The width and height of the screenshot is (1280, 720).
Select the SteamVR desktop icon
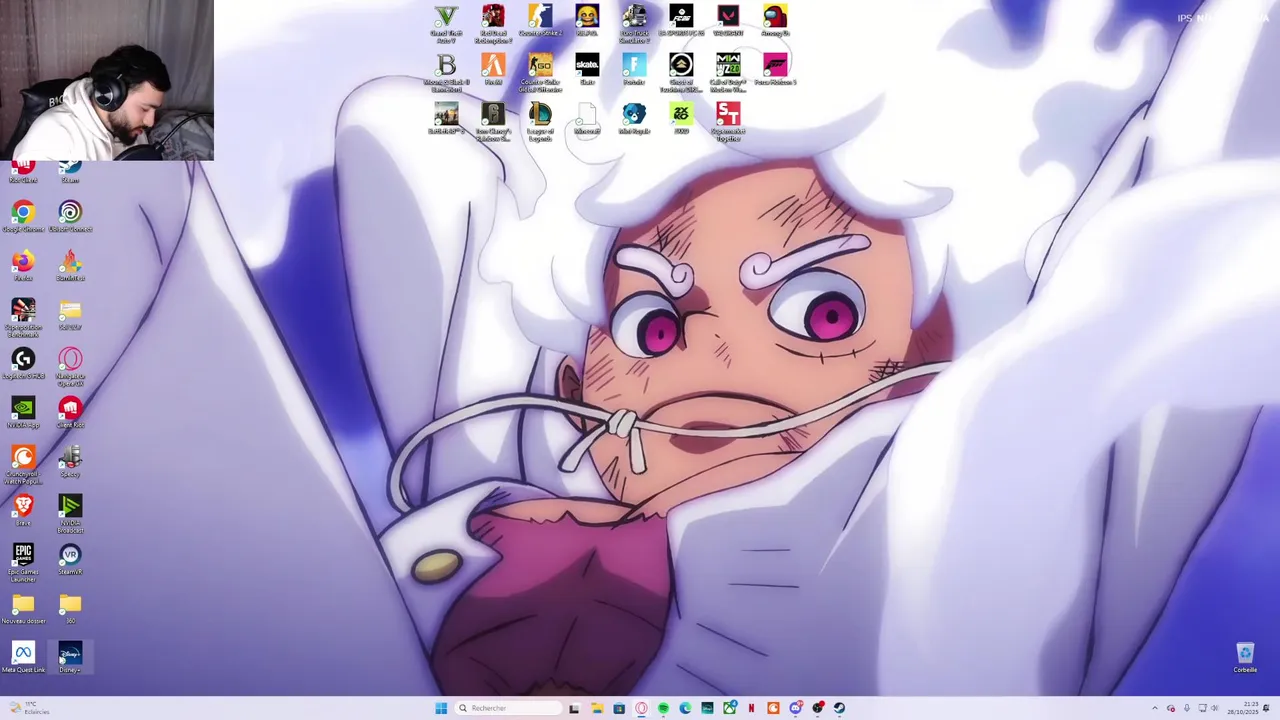coord(70,560)
